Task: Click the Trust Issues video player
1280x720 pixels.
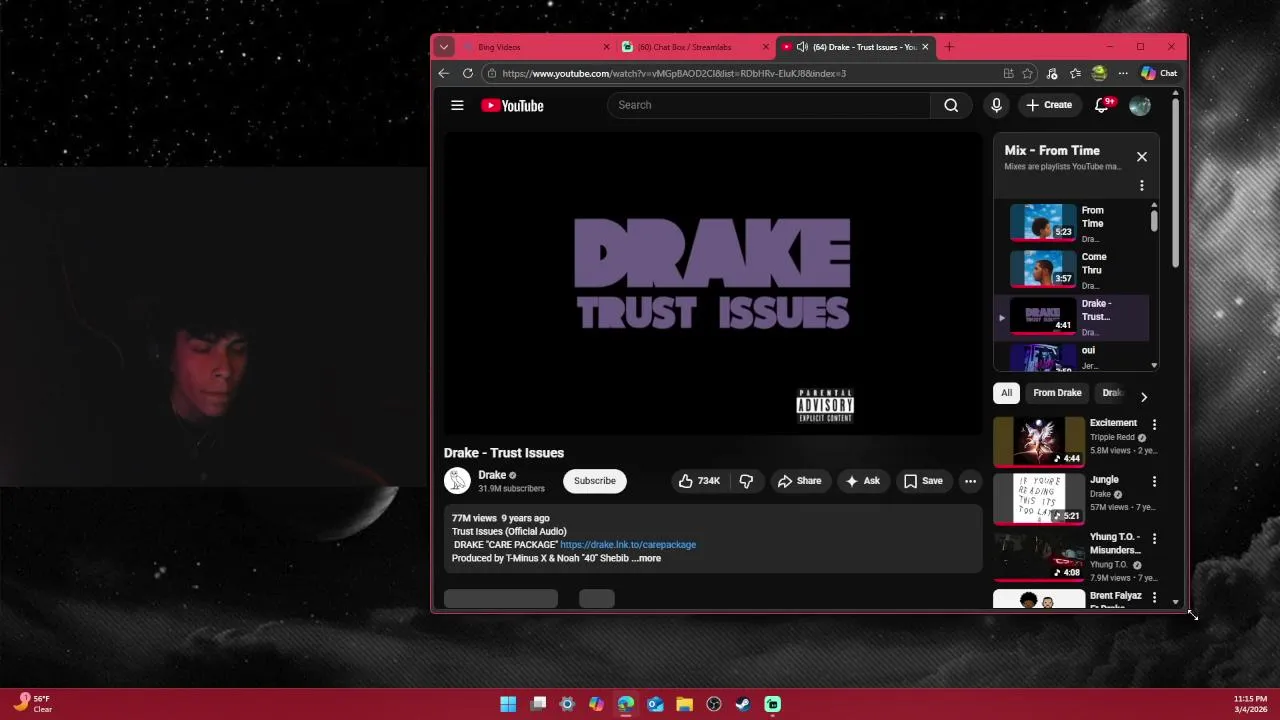Action: point(713,283)
